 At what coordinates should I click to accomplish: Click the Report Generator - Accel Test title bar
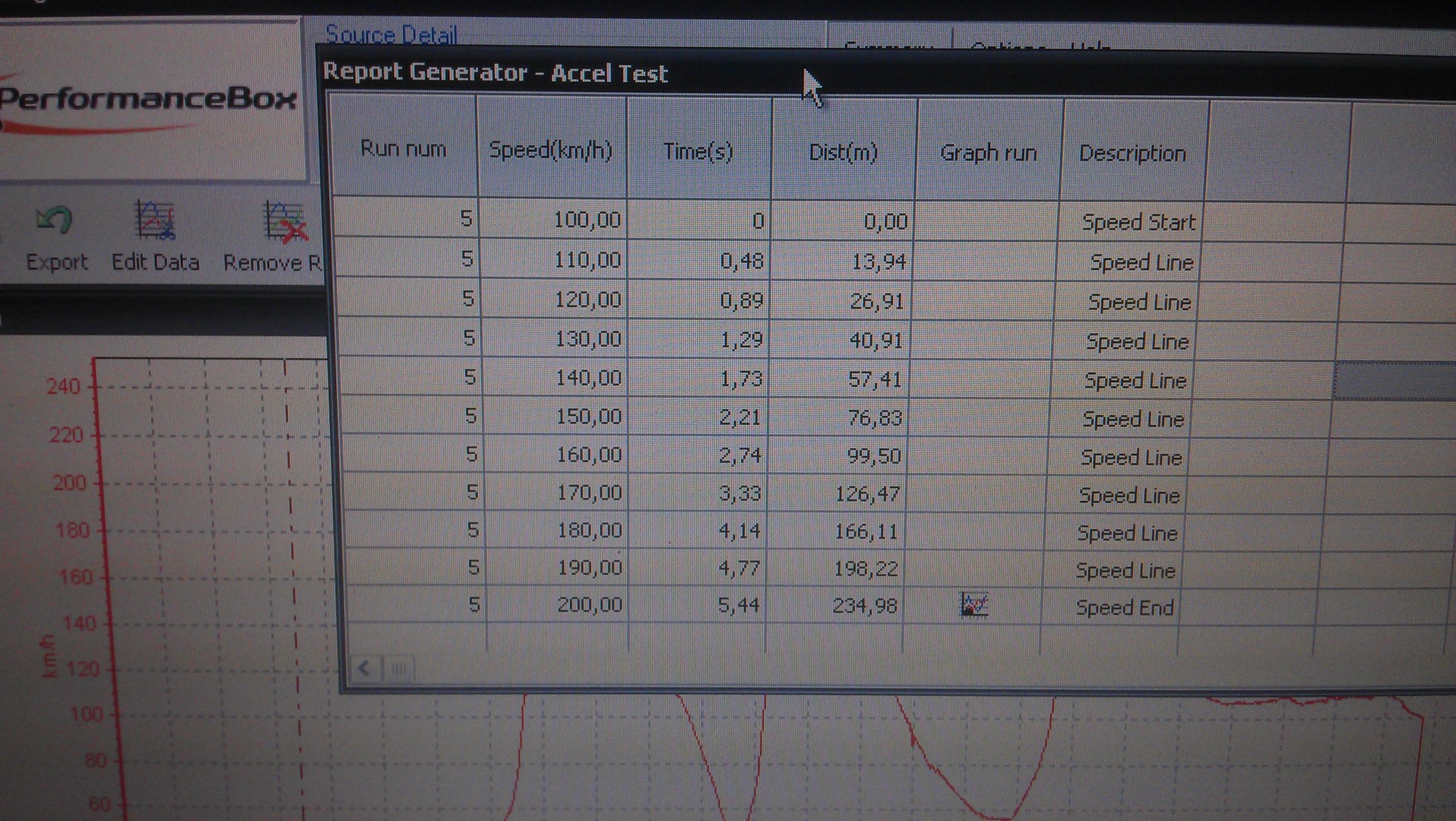pyautogui.click(x=495, y=73)
